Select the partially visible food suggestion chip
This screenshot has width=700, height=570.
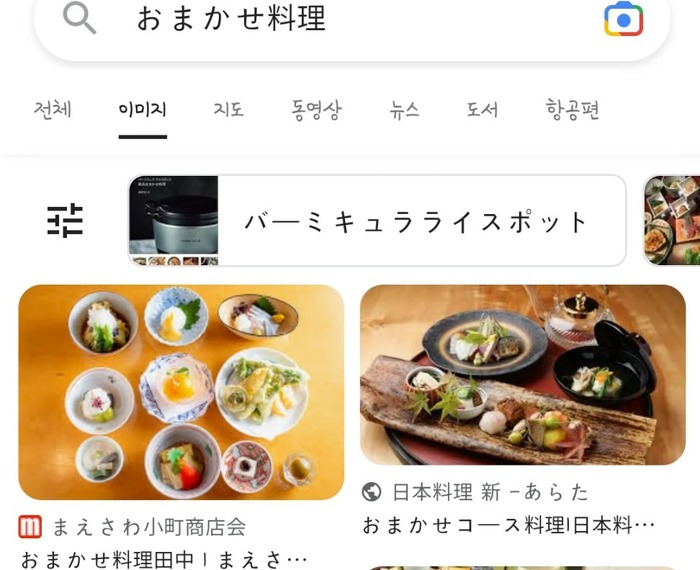pos(671,221)
